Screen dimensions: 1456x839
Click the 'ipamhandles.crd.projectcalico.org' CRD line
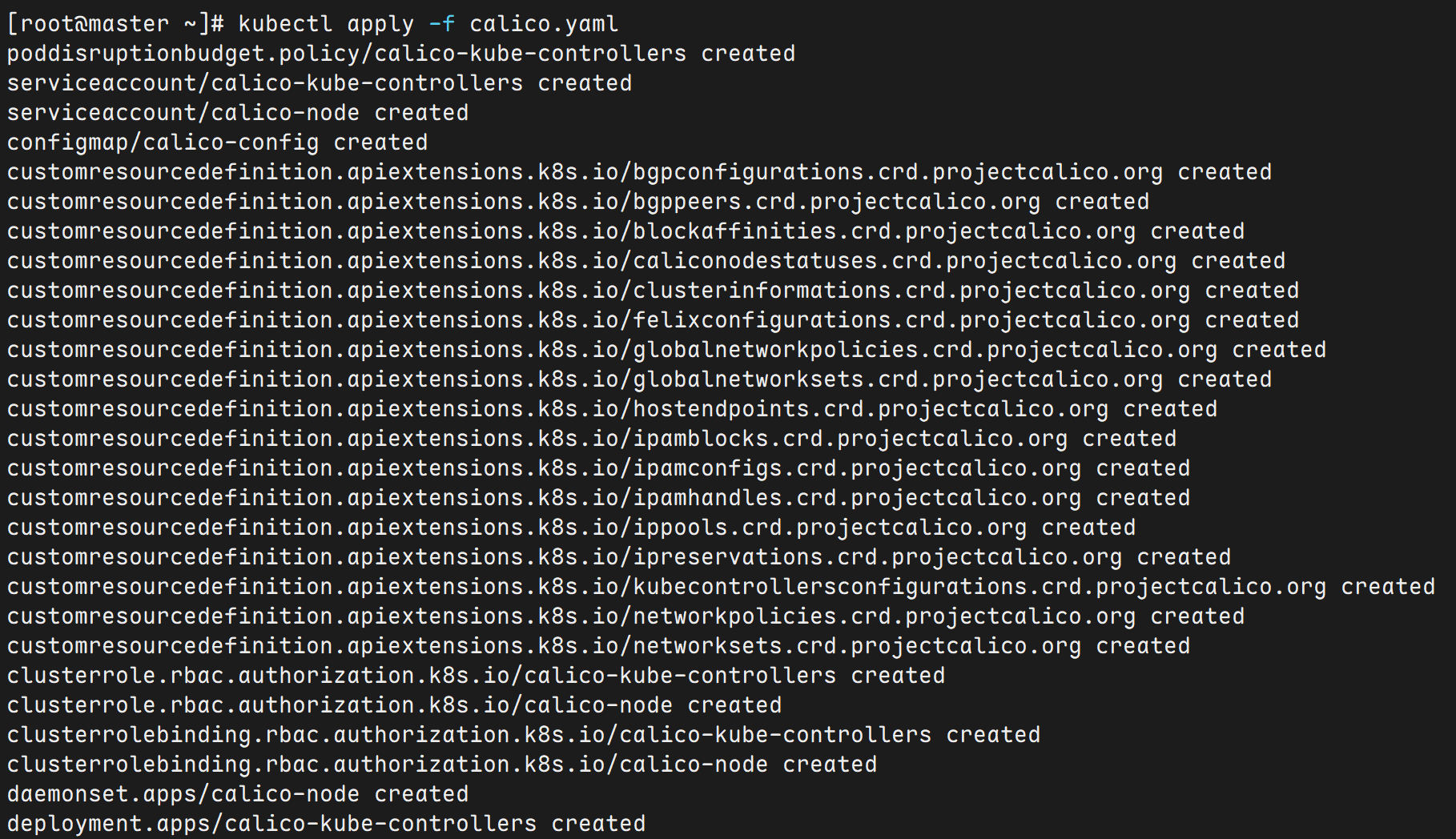coord(598,498)
